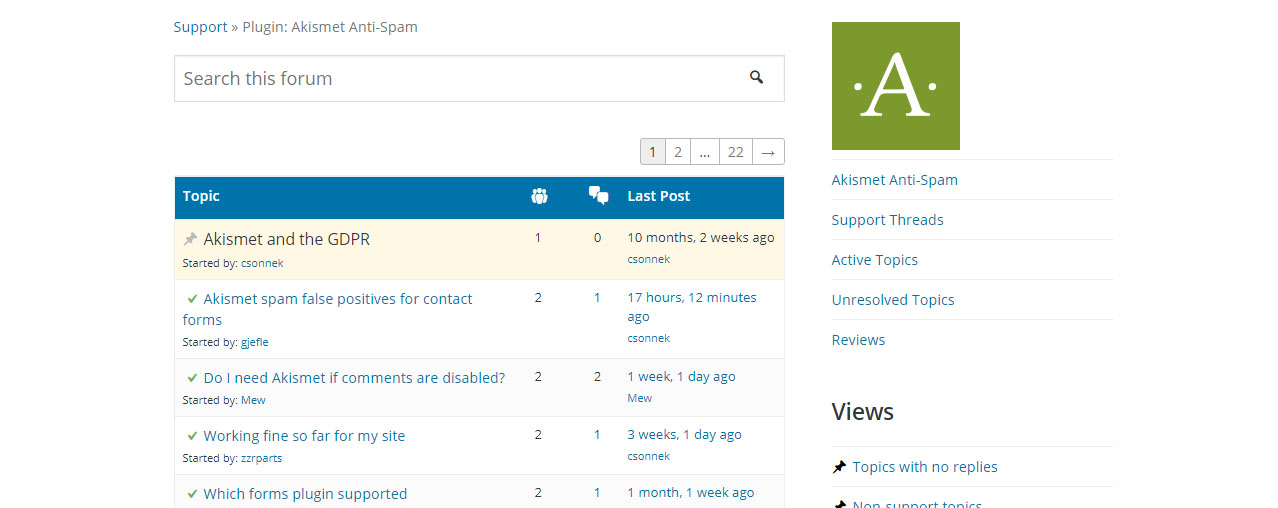Screen dimensions: 1278x508
Task: Open author gjefle profile
Action: click(254, 342)
